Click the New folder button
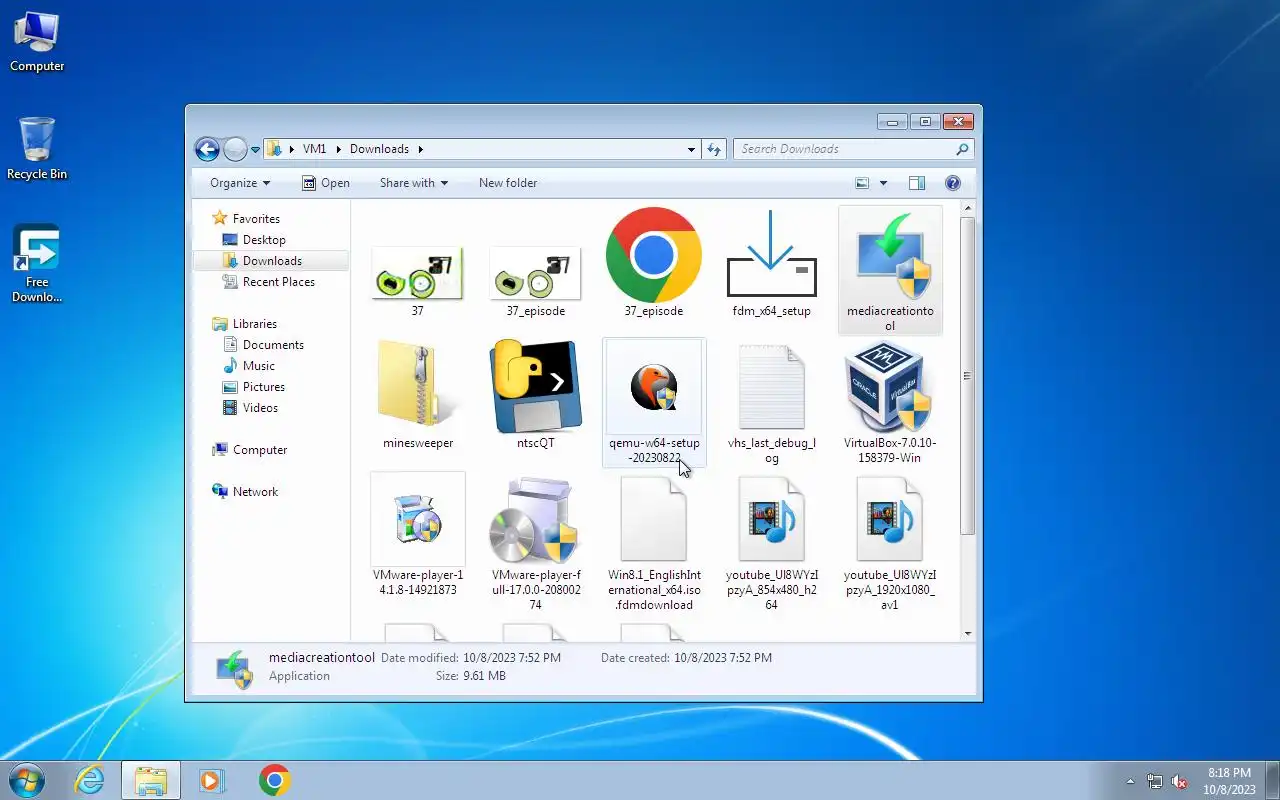The height and width of the screenshot is (800, 1280). 508,183
